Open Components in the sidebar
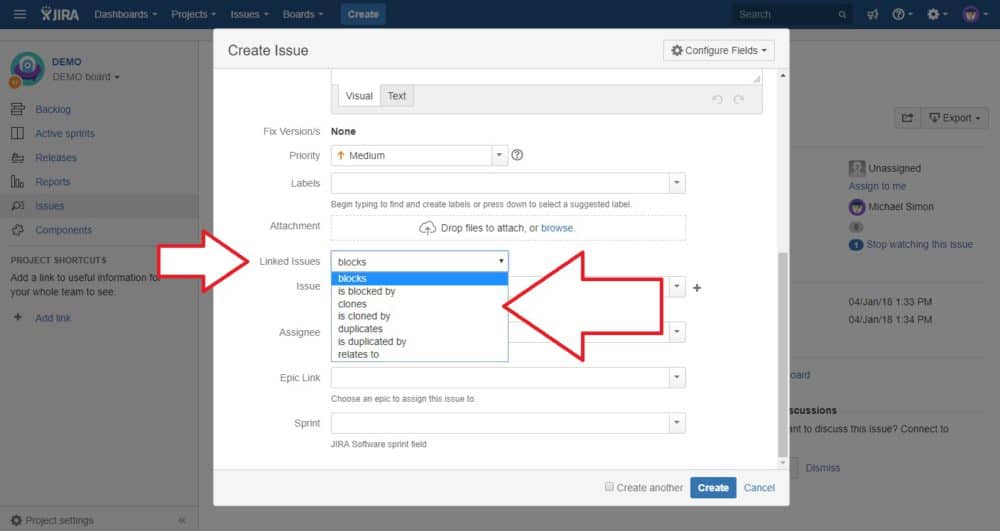 (x=63, y=230)
